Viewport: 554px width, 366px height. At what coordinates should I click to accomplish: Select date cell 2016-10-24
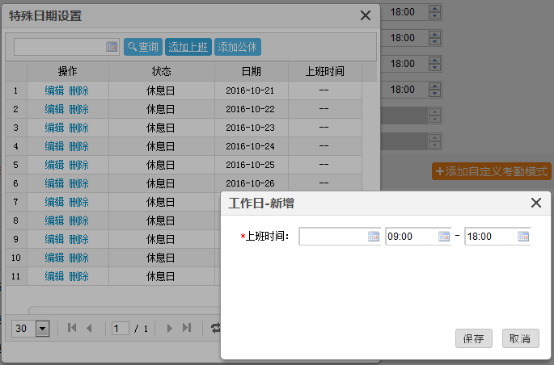pos(250,146)
